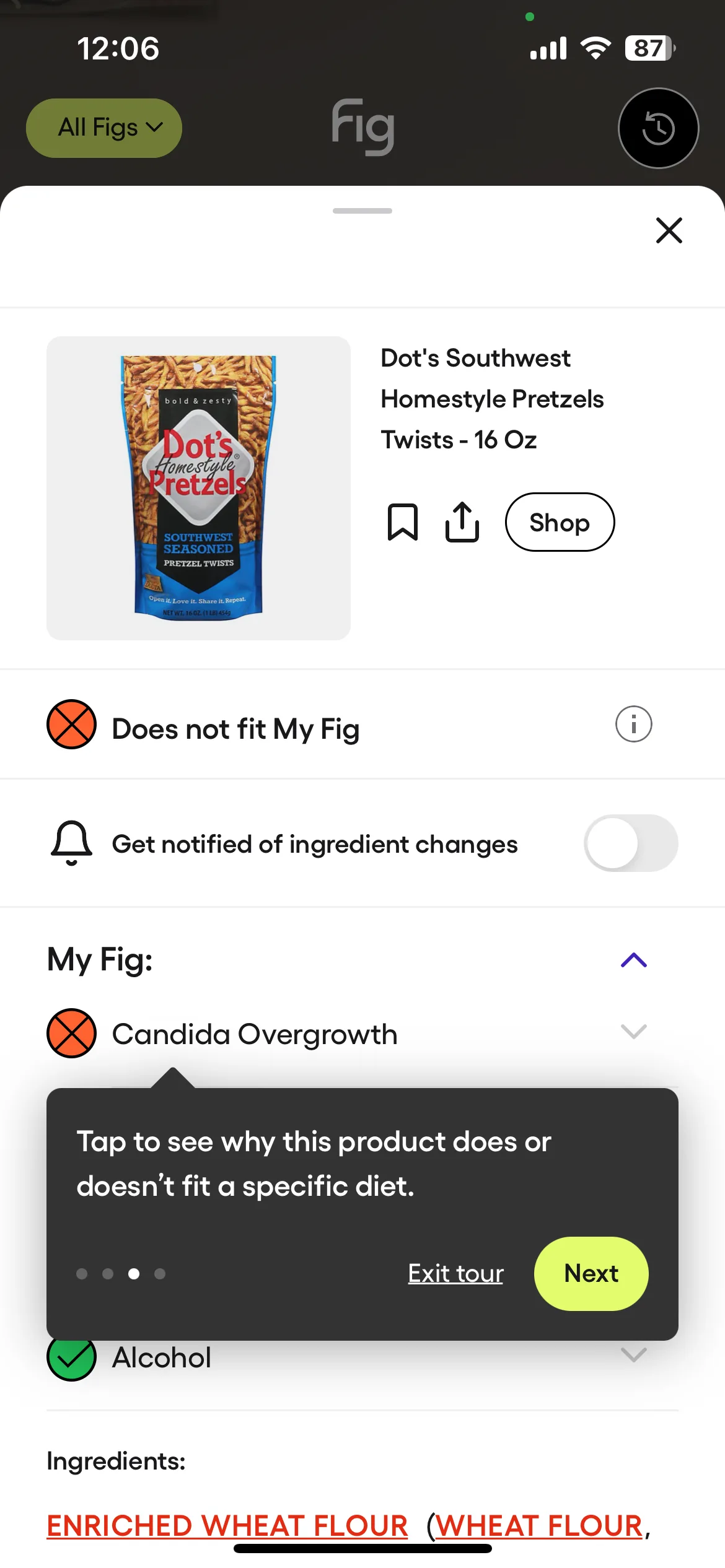Tap the notification bell icon
Image resolution: width=725 pixels, height=1568 pixels.
click(x=71, y=843)
